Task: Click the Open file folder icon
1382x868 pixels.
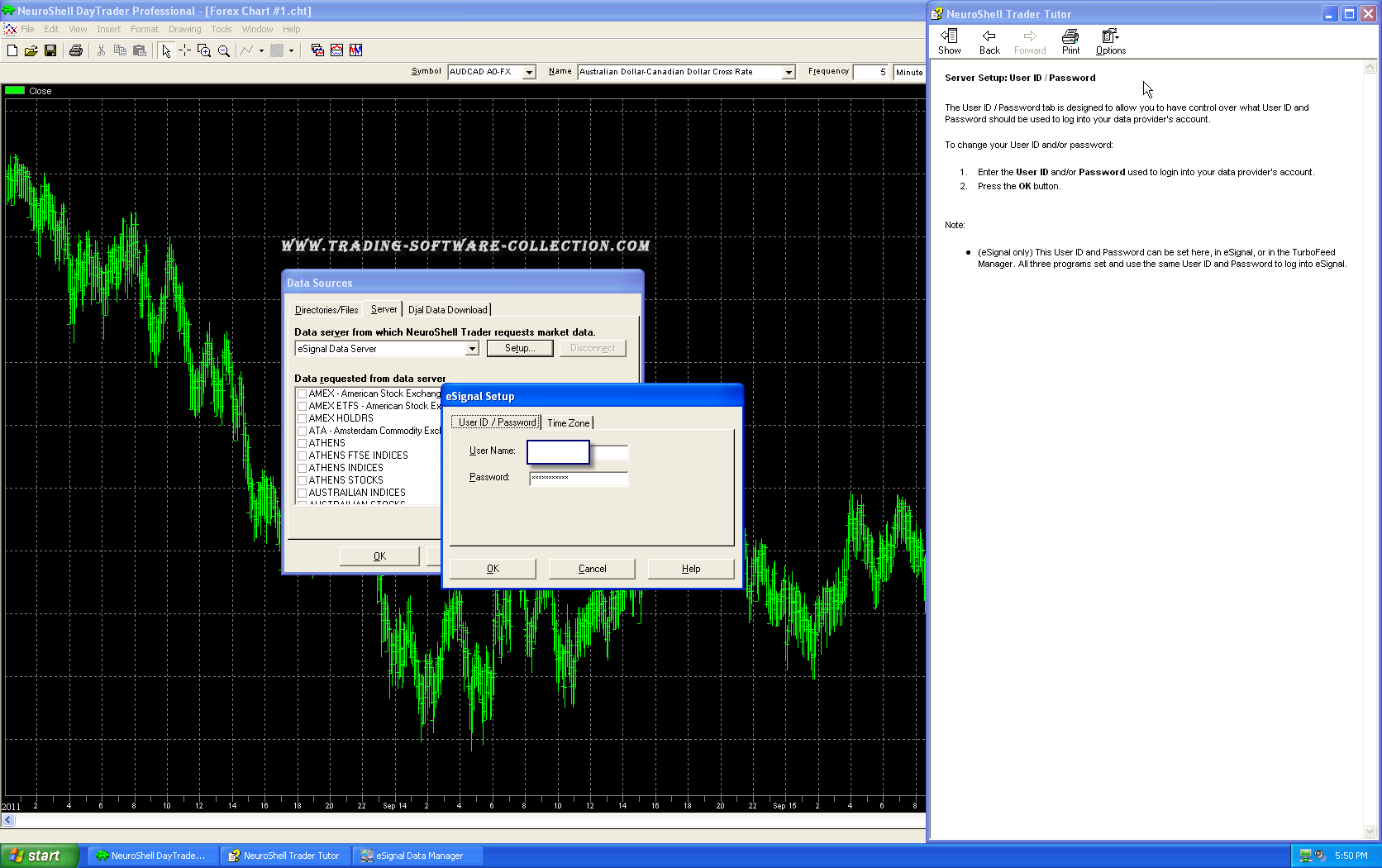Action: pyautogui.click(x=31, y=50)
